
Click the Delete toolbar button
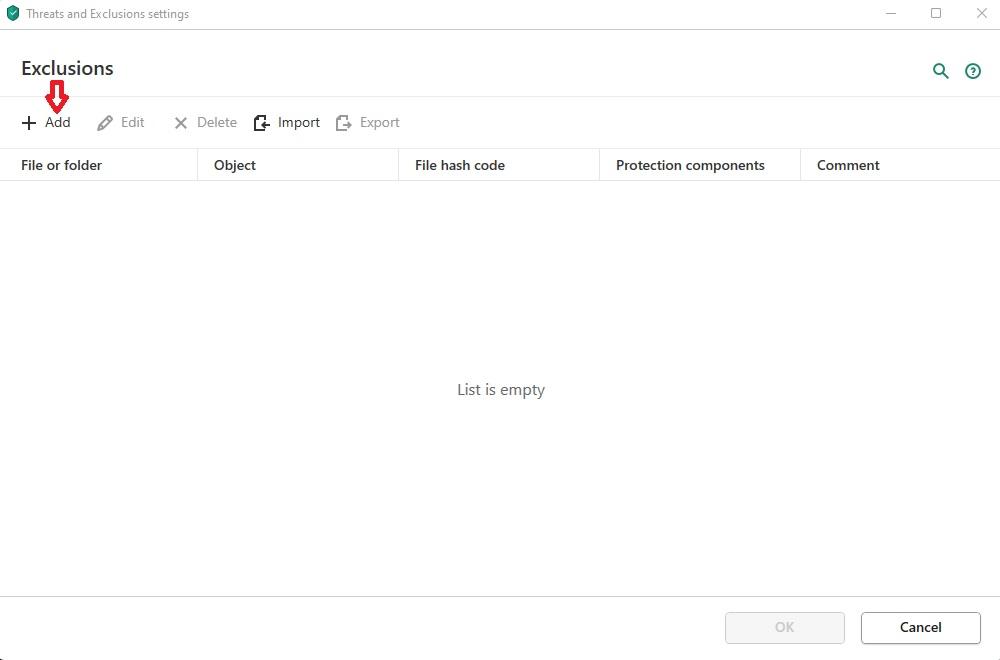pos(205,122)
